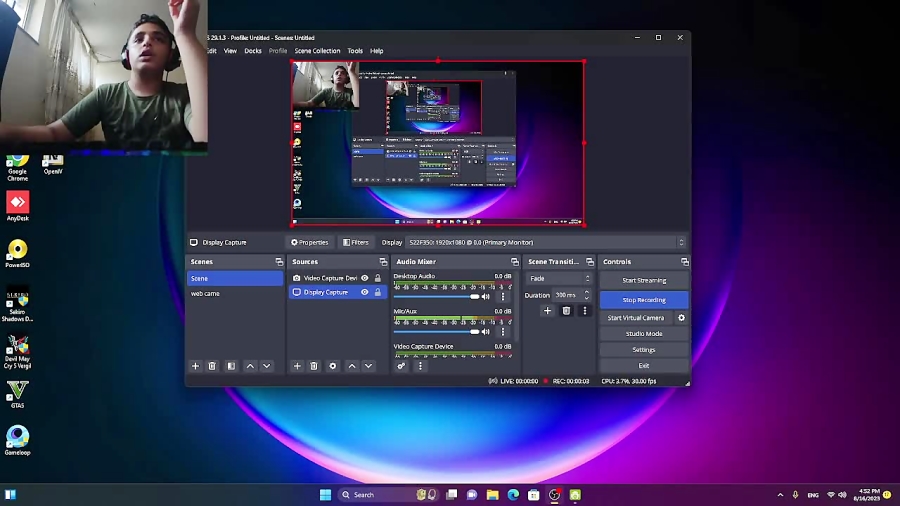Screen dimensions: 900x506
Task: Open scene filters icon in Scenes panel
Action: [231, 366]
